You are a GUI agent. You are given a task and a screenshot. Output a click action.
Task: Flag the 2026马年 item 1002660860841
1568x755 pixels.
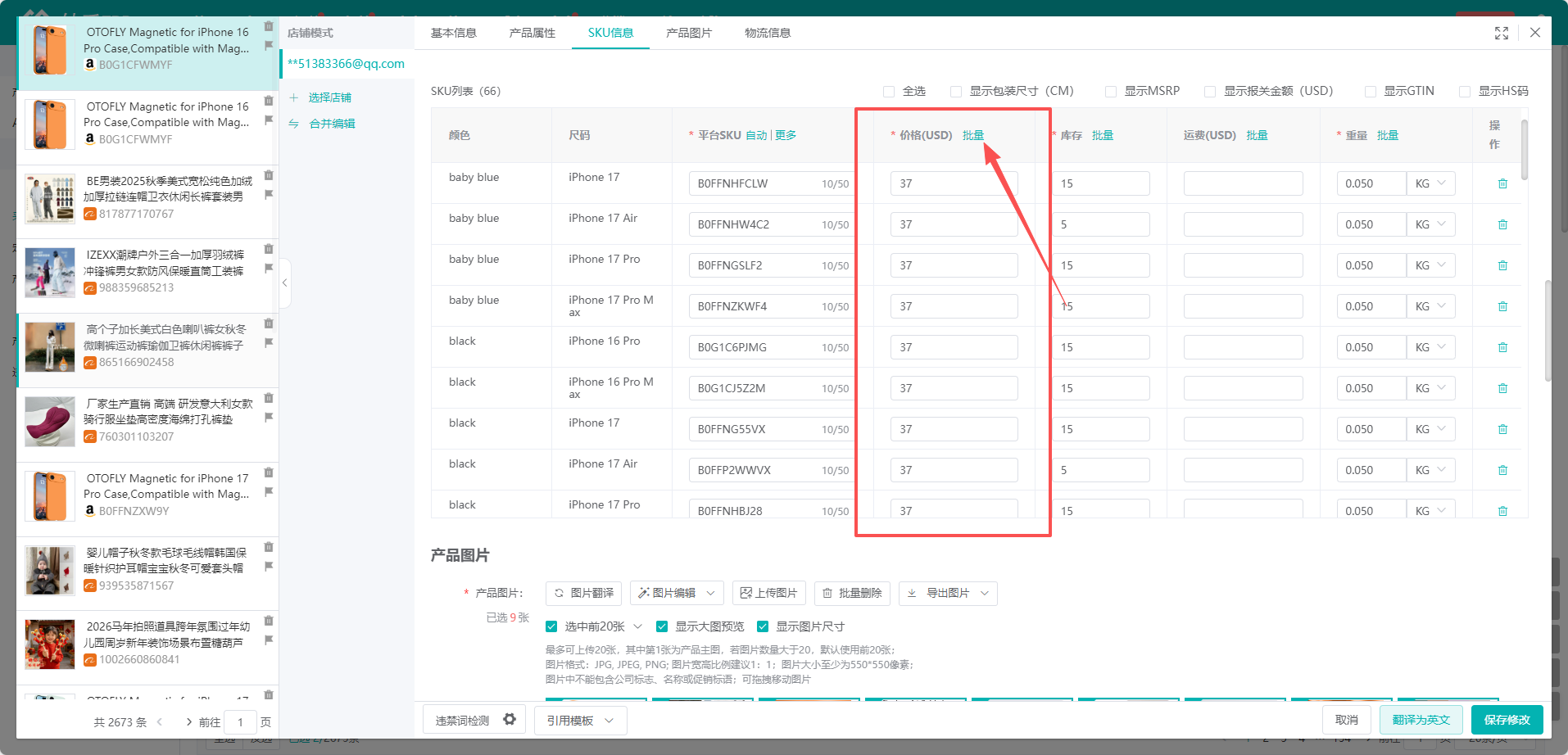click(x=269, y=640)
